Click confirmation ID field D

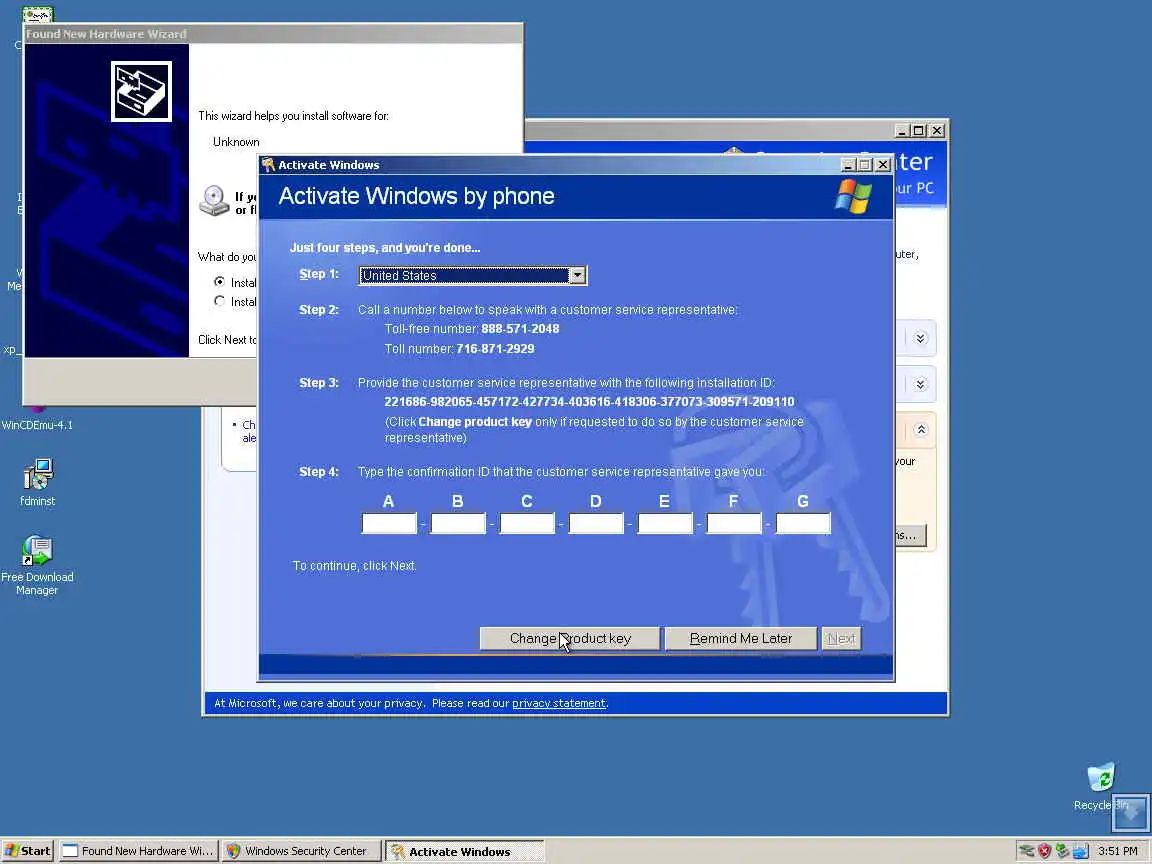pos(596,523)
